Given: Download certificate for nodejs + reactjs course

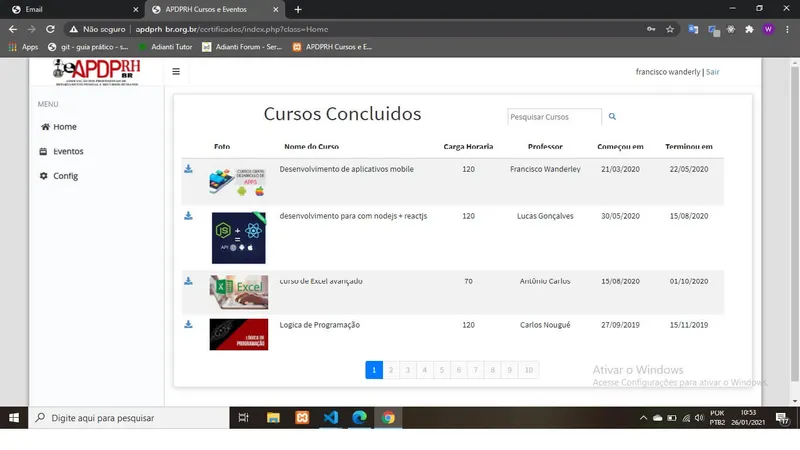Looking at the screenshot, I should click(188, 216).
